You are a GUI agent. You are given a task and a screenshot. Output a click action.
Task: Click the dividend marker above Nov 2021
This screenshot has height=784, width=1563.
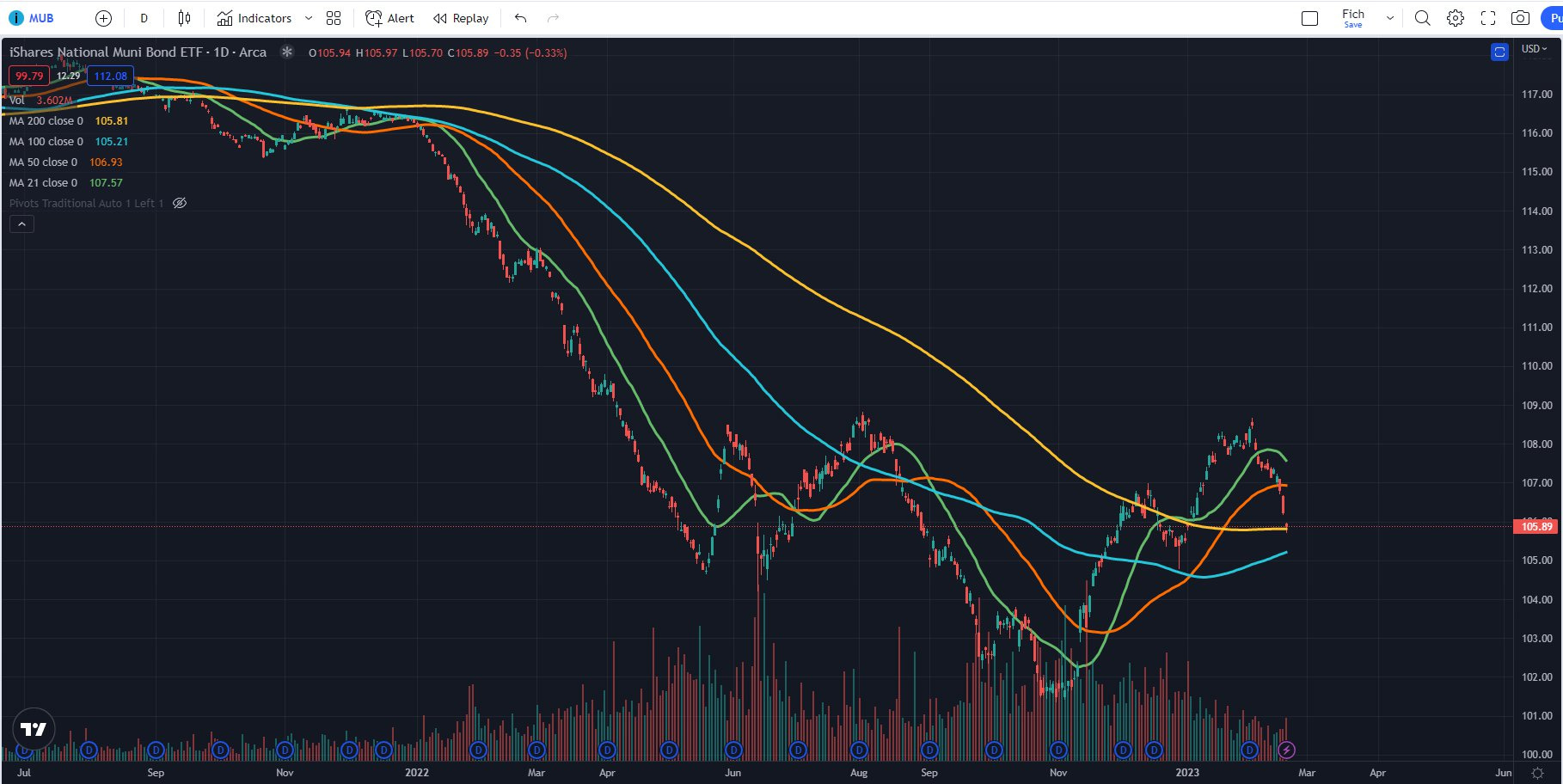tap(285, 750)
